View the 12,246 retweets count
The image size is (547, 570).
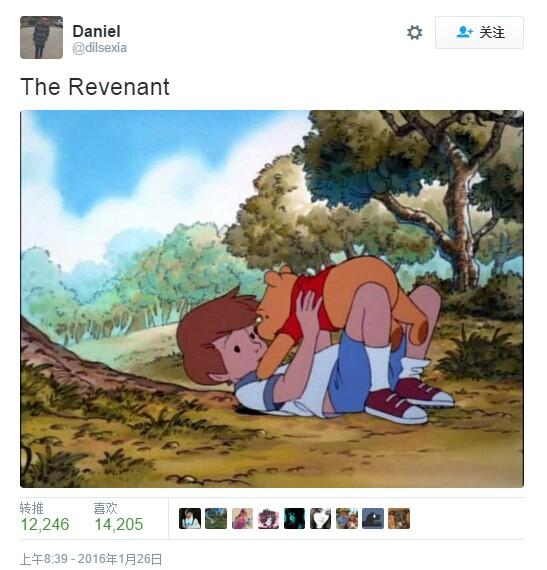pos(45,524)
